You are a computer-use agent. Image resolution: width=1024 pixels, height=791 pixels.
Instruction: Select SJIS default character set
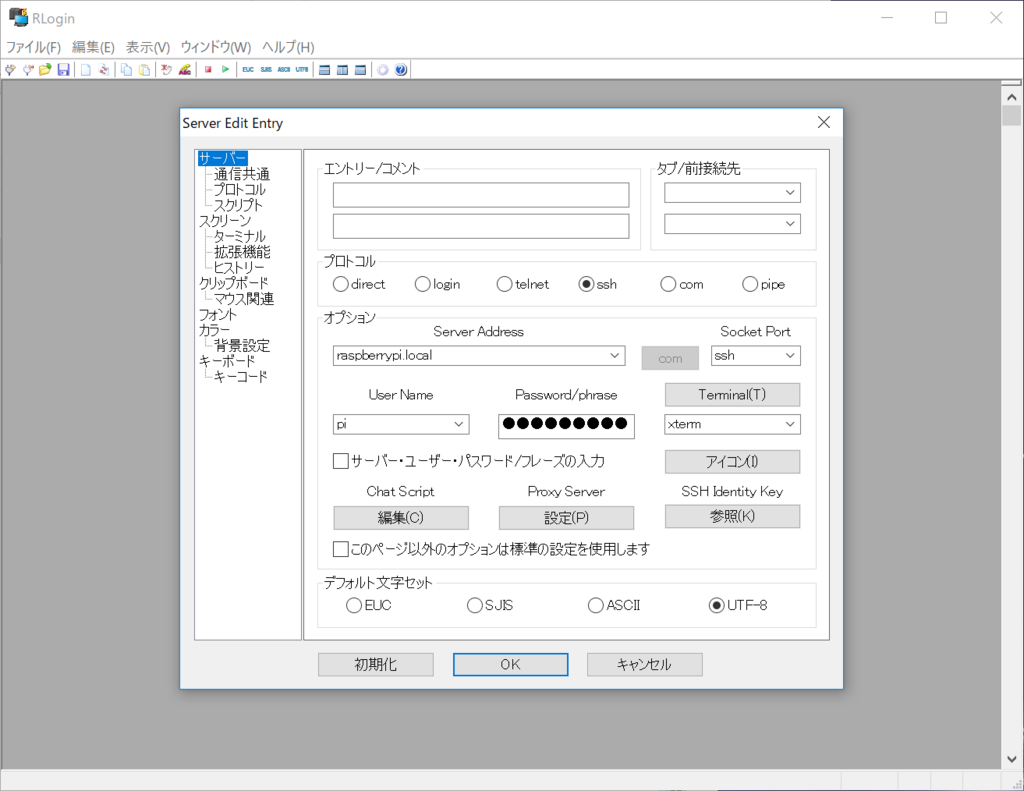pyautogui.click(x=475, y=605)
